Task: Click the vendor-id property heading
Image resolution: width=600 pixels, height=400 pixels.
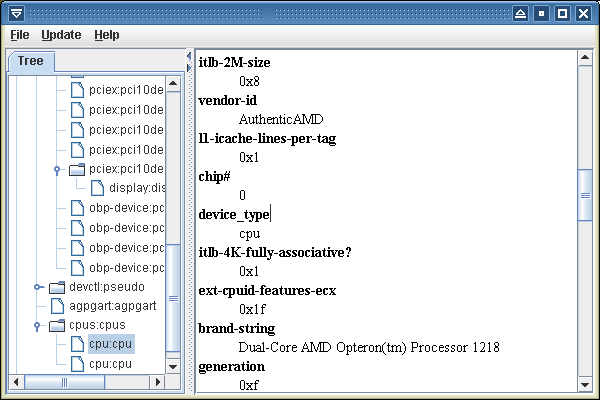Action: [228, 100]
